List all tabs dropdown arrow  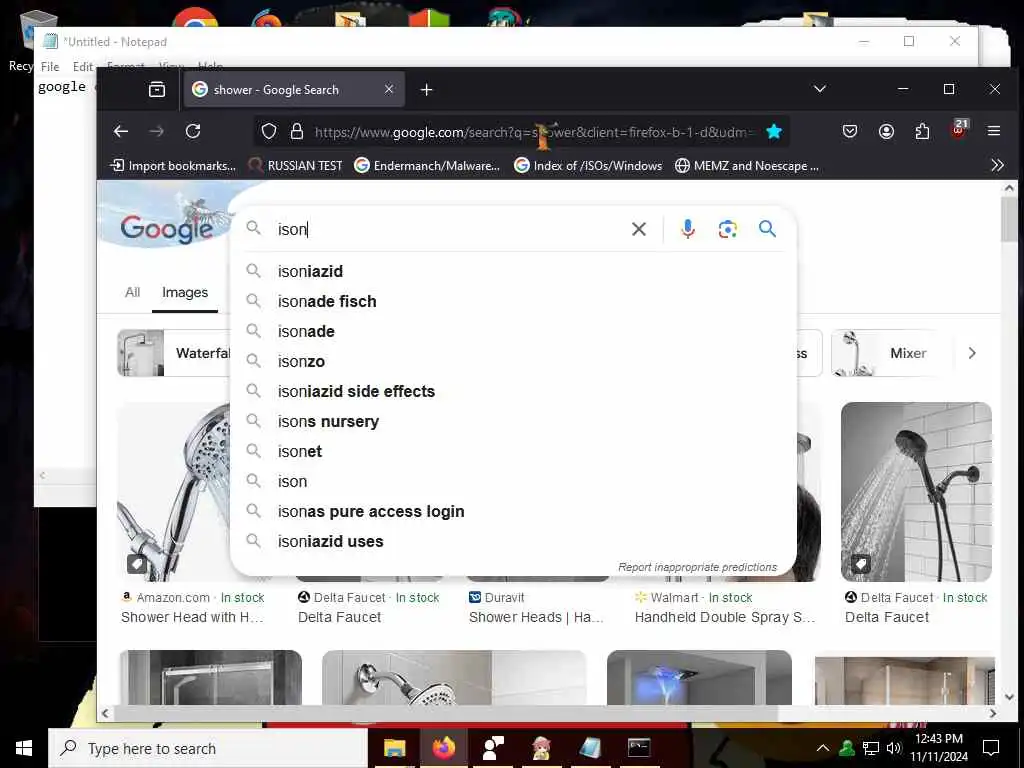tap(820, 89)
